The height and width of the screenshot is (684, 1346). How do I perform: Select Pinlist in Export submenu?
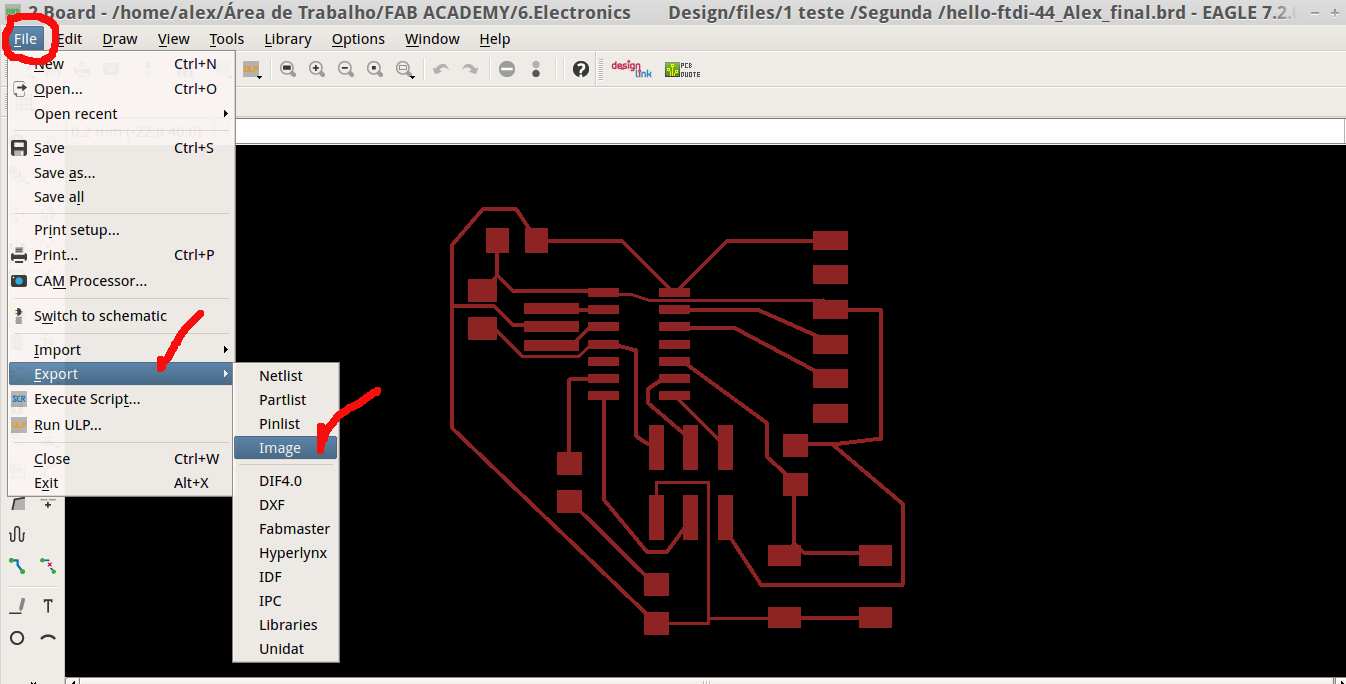[x=286, y=424]
